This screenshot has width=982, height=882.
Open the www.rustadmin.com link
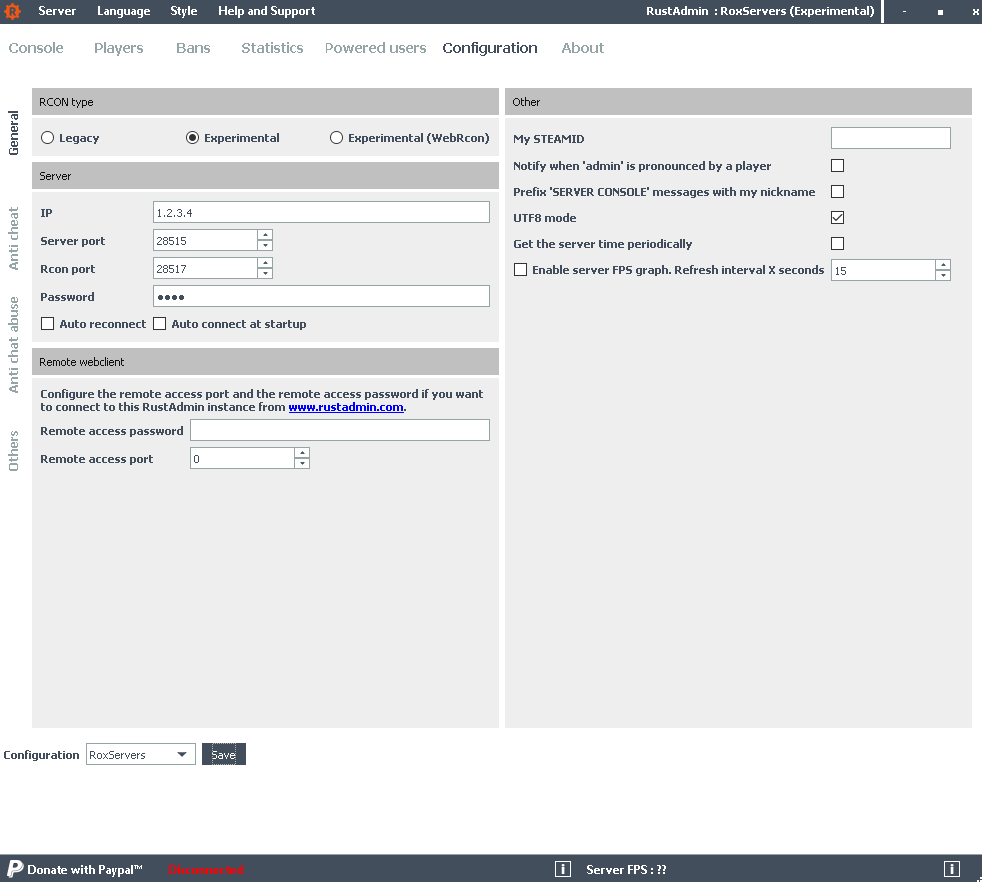(346, 407)
